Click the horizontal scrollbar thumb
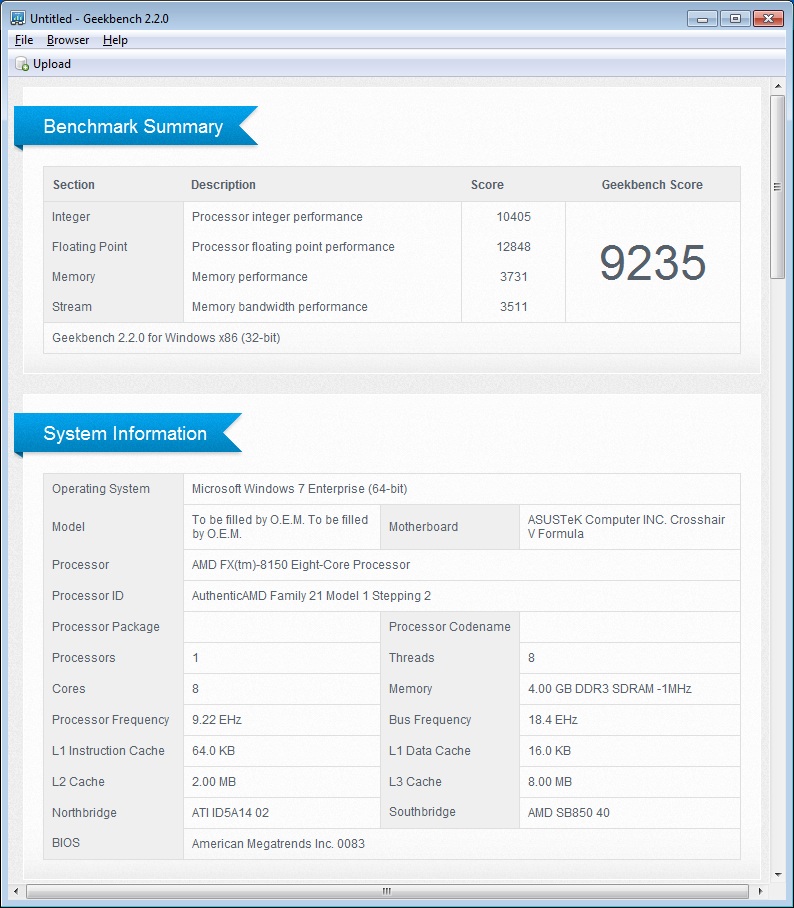Viewport: 794px width, 908px height. pyautogui.click(x=387, y=891)
